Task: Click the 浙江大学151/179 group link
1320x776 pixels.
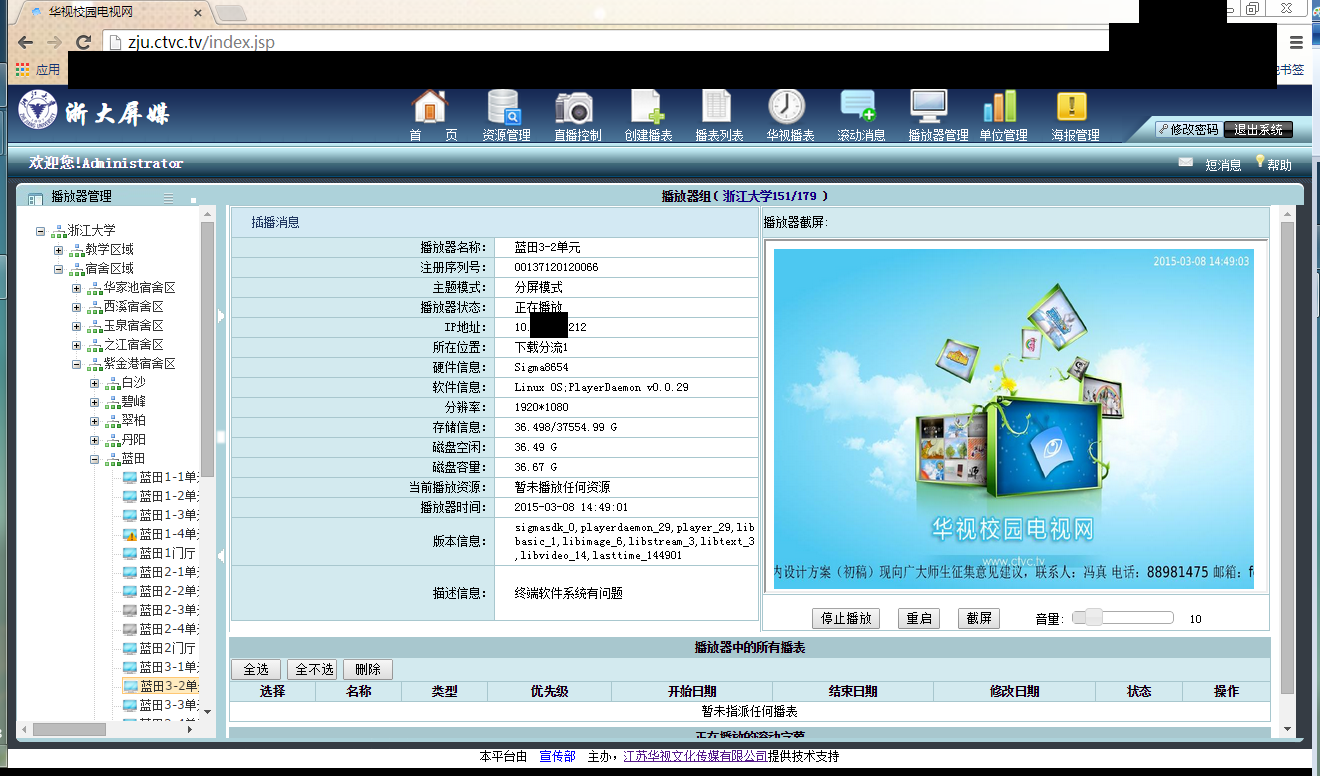Action: click(x=771, y=196)
